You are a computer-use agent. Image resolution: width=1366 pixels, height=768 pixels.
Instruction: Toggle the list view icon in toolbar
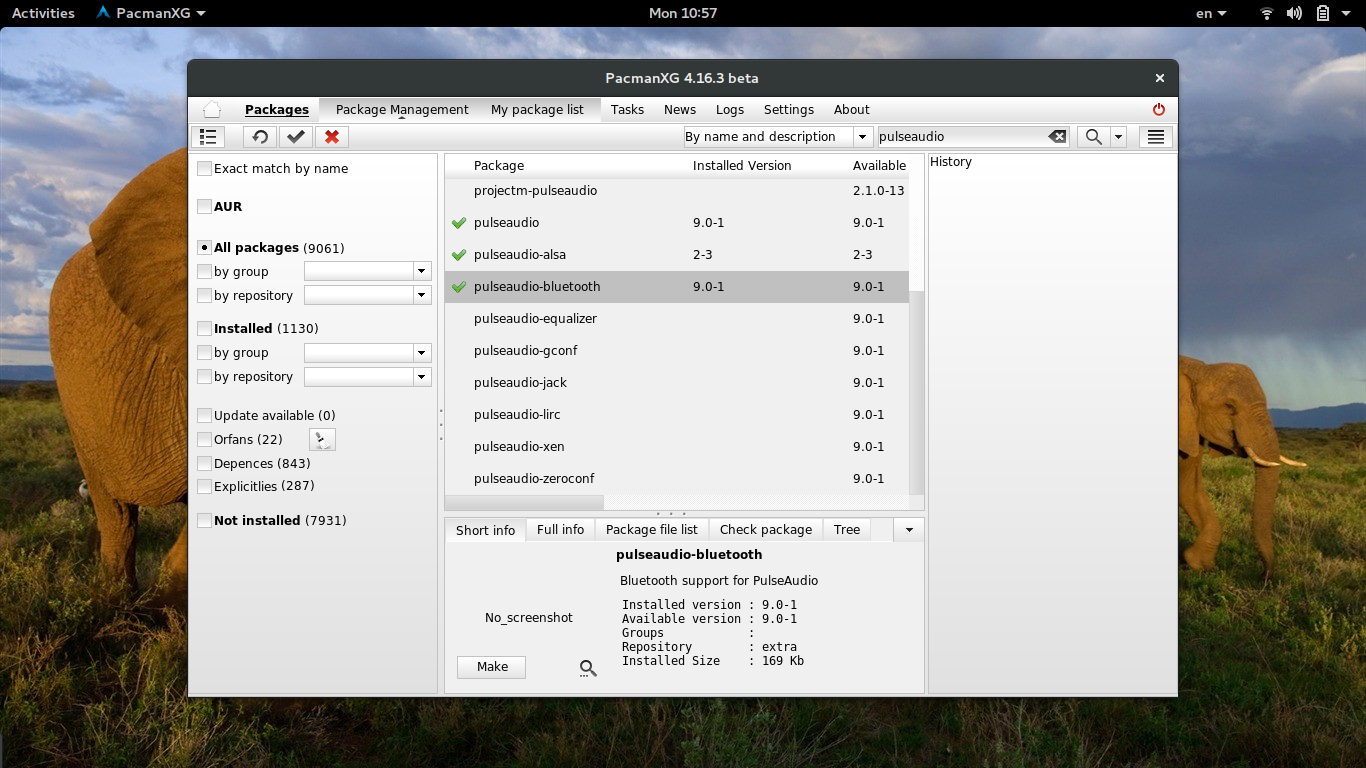[x=208, y=137]
